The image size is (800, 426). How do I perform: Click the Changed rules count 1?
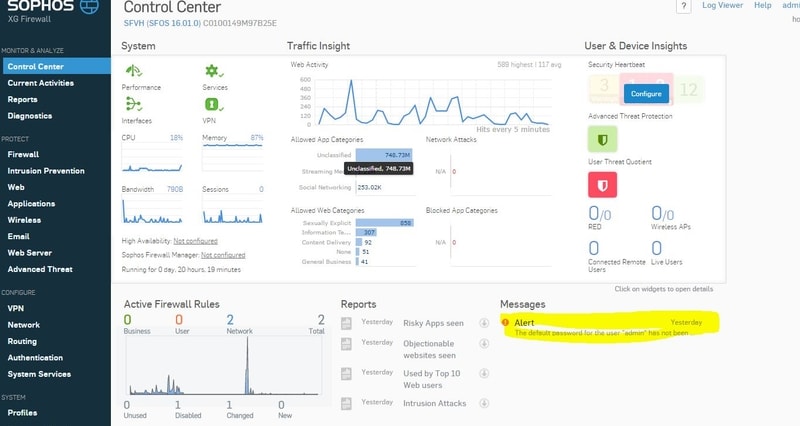[229, 405]
